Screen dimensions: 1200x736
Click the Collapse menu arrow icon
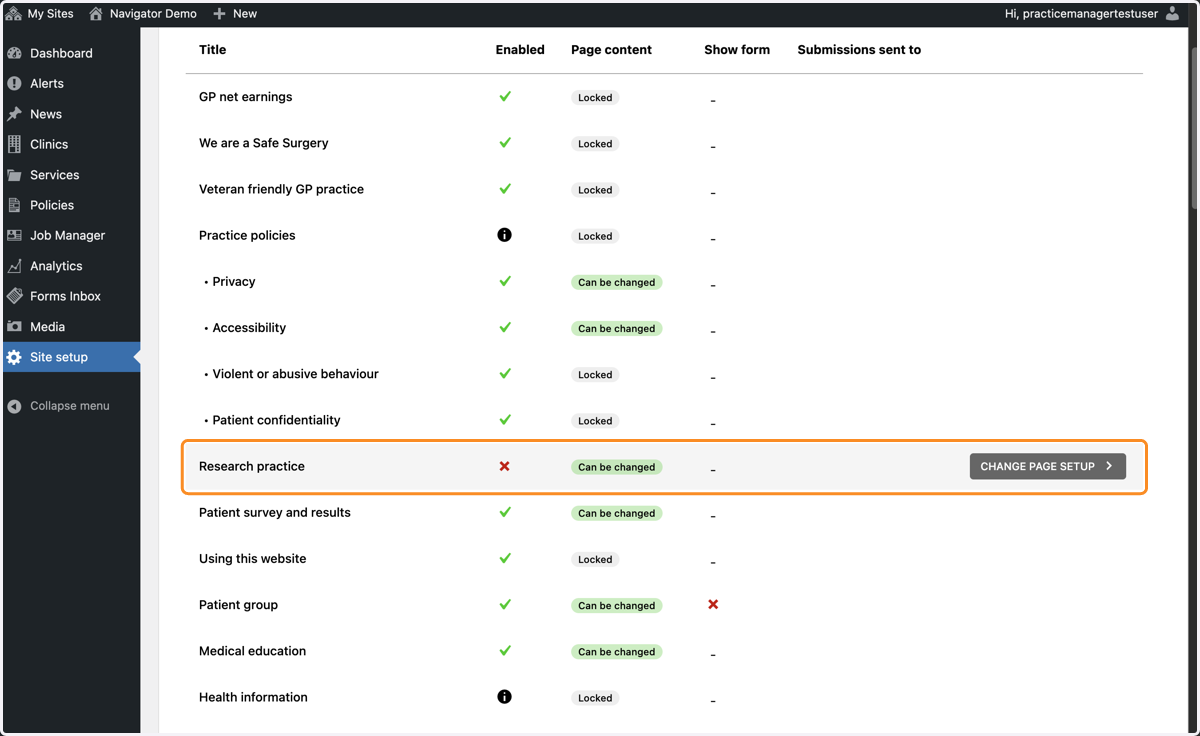pyautogui.click(x=14, y=406)
